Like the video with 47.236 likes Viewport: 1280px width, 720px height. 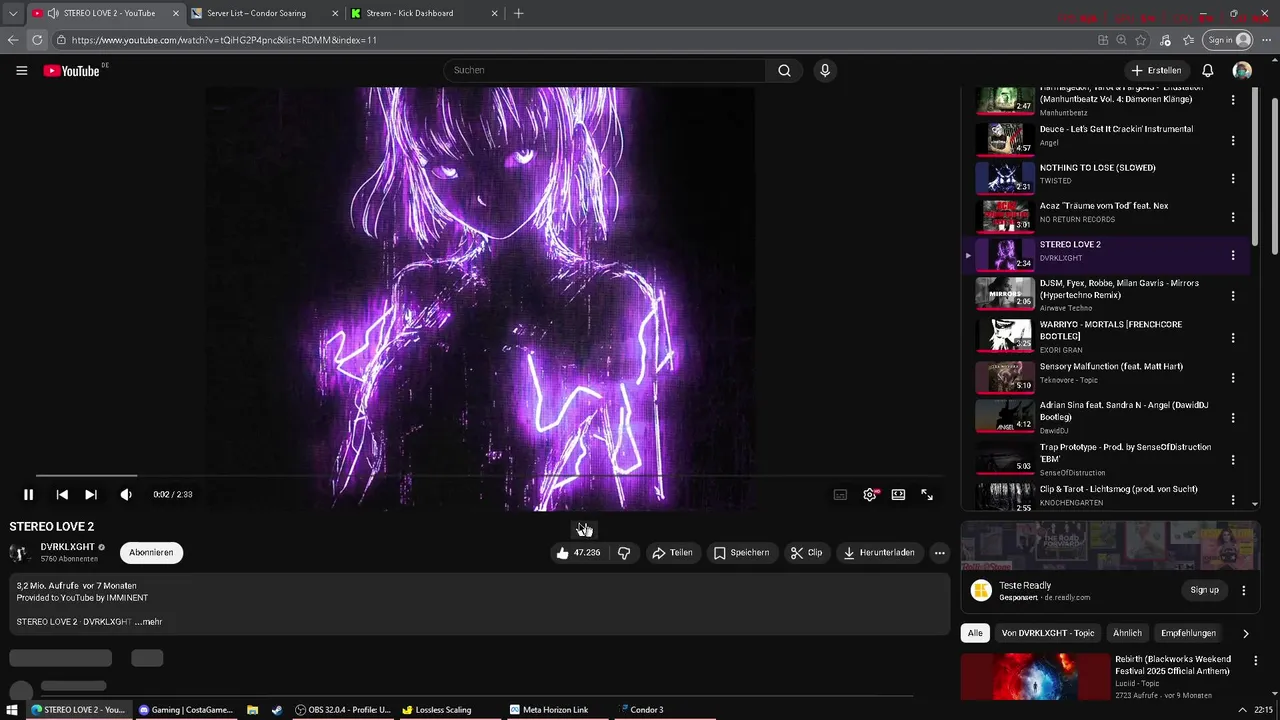click(x=579, y=552)
